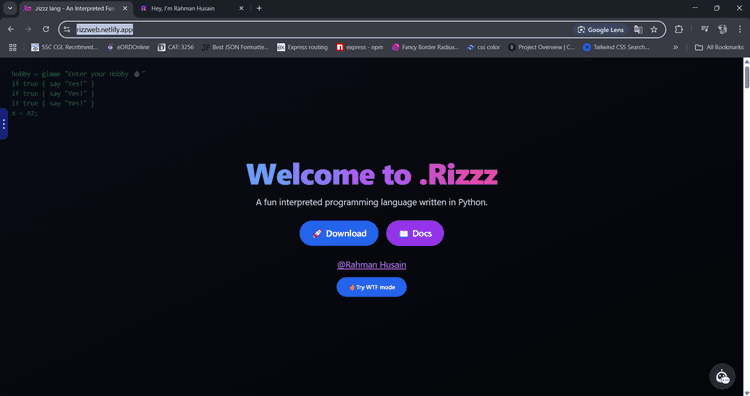Expand the blue side panel handle
Viewport: 750px width, 396px height.
(4, 124)
